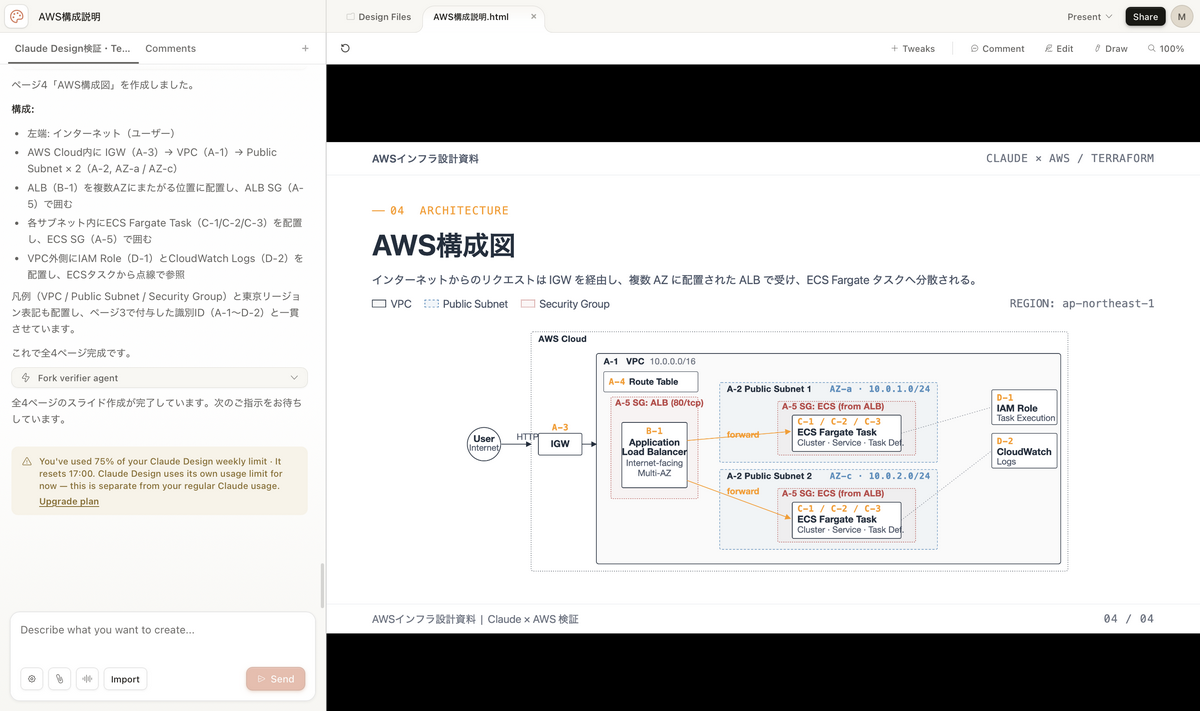Image resolution: width=1200 pixels, height=711 pixels.
Task: Click the "A-2 Public Subnet 2" label
Action: tap(769, 476)
